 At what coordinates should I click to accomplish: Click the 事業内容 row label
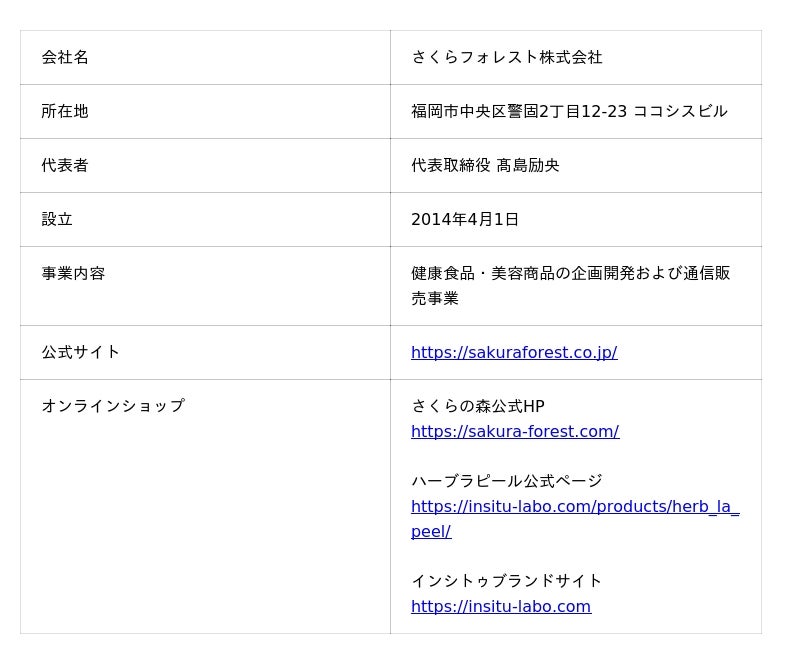pos(73,273)
